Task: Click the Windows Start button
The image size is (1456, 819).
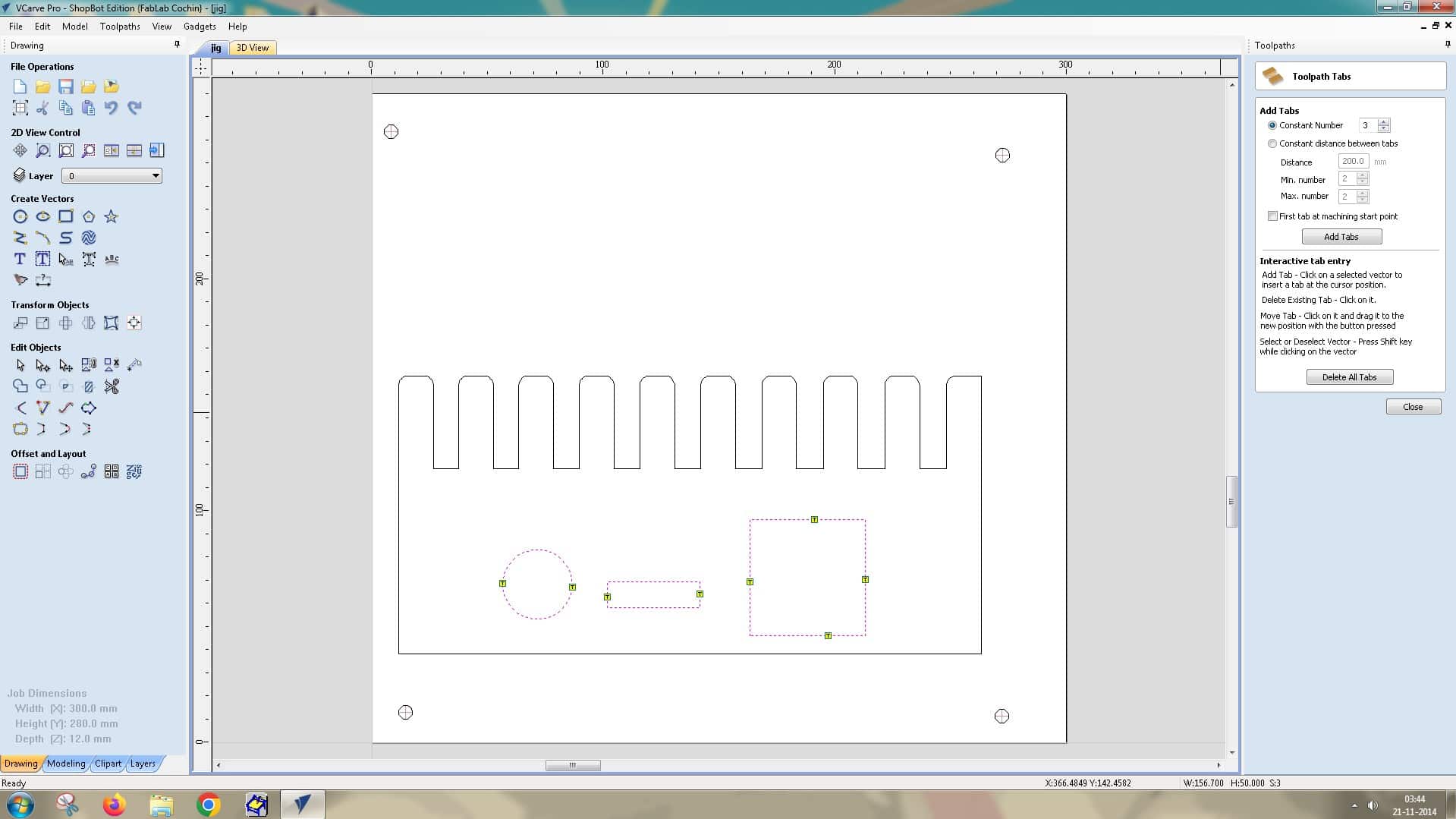Action: [x=20, y=805]
